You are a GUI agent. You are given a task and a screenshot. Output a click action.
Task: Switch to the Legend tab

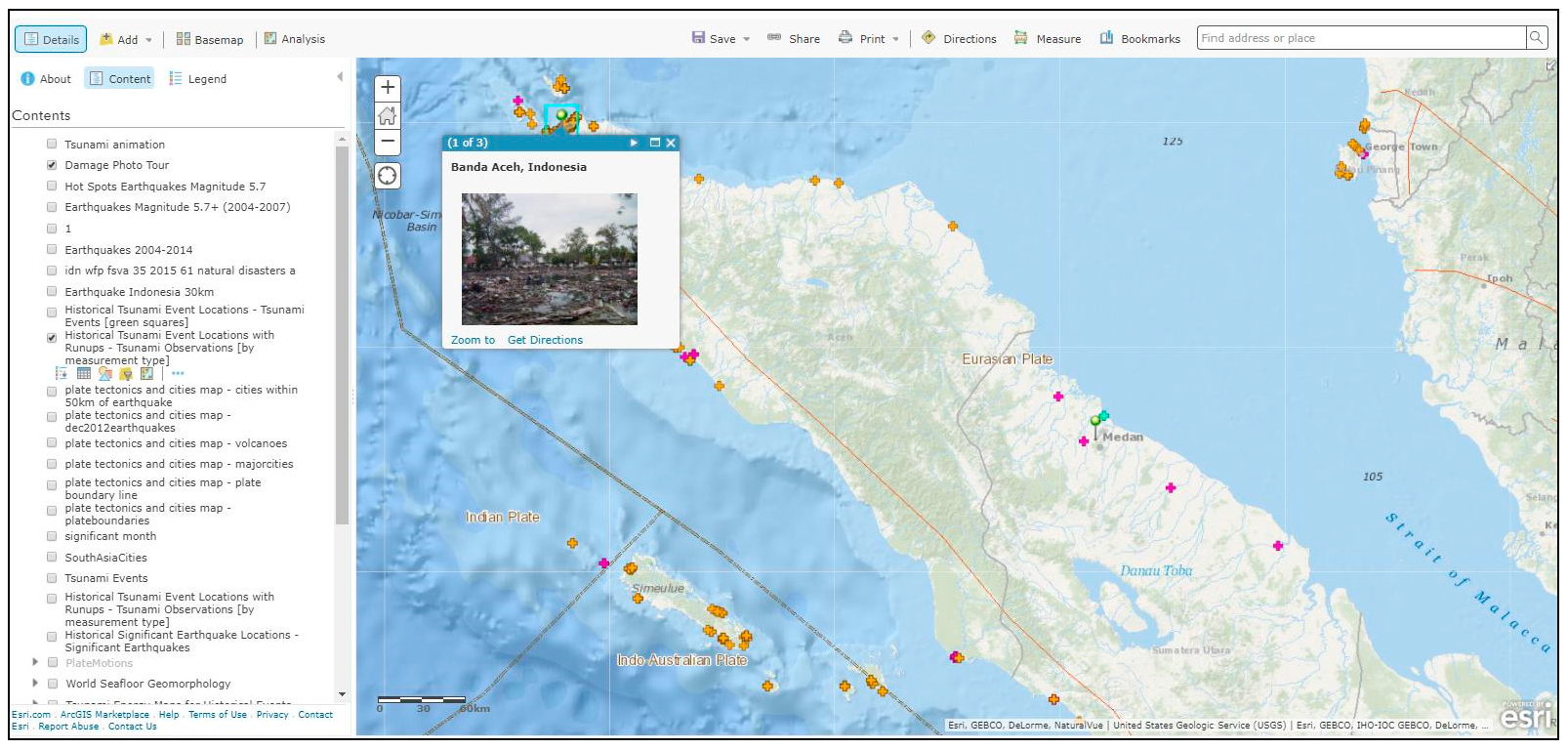[197, 79]
